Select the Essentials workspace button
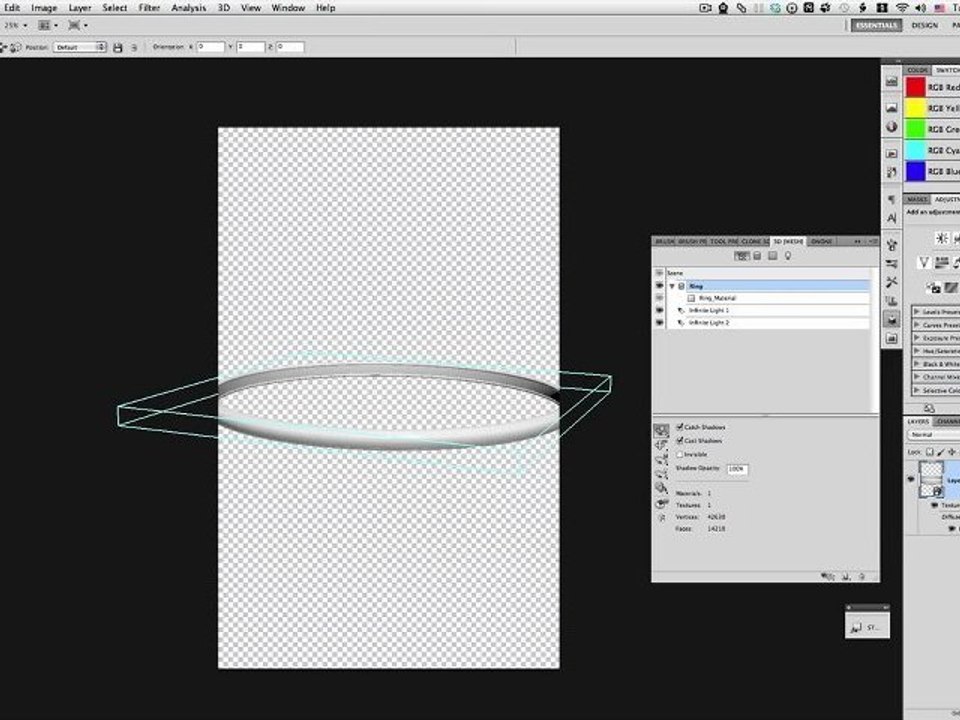This screenshot has width=960, height=720. tap(876, 25)
